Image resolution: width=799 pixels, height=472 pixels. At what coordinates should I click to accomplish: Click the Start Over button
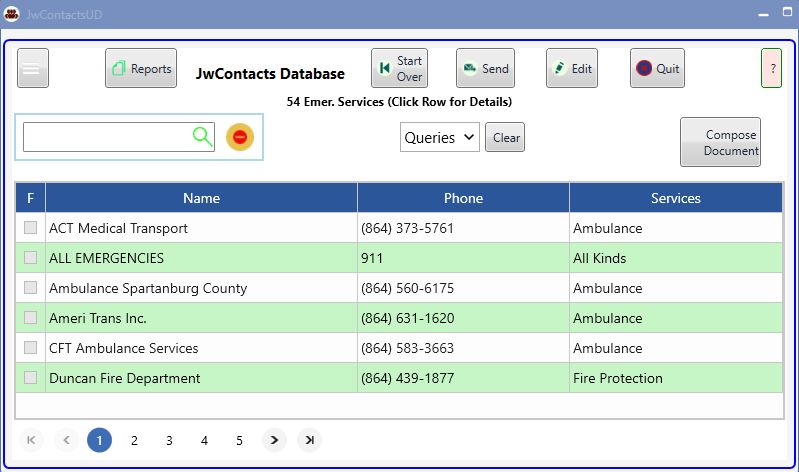(400, 68)
